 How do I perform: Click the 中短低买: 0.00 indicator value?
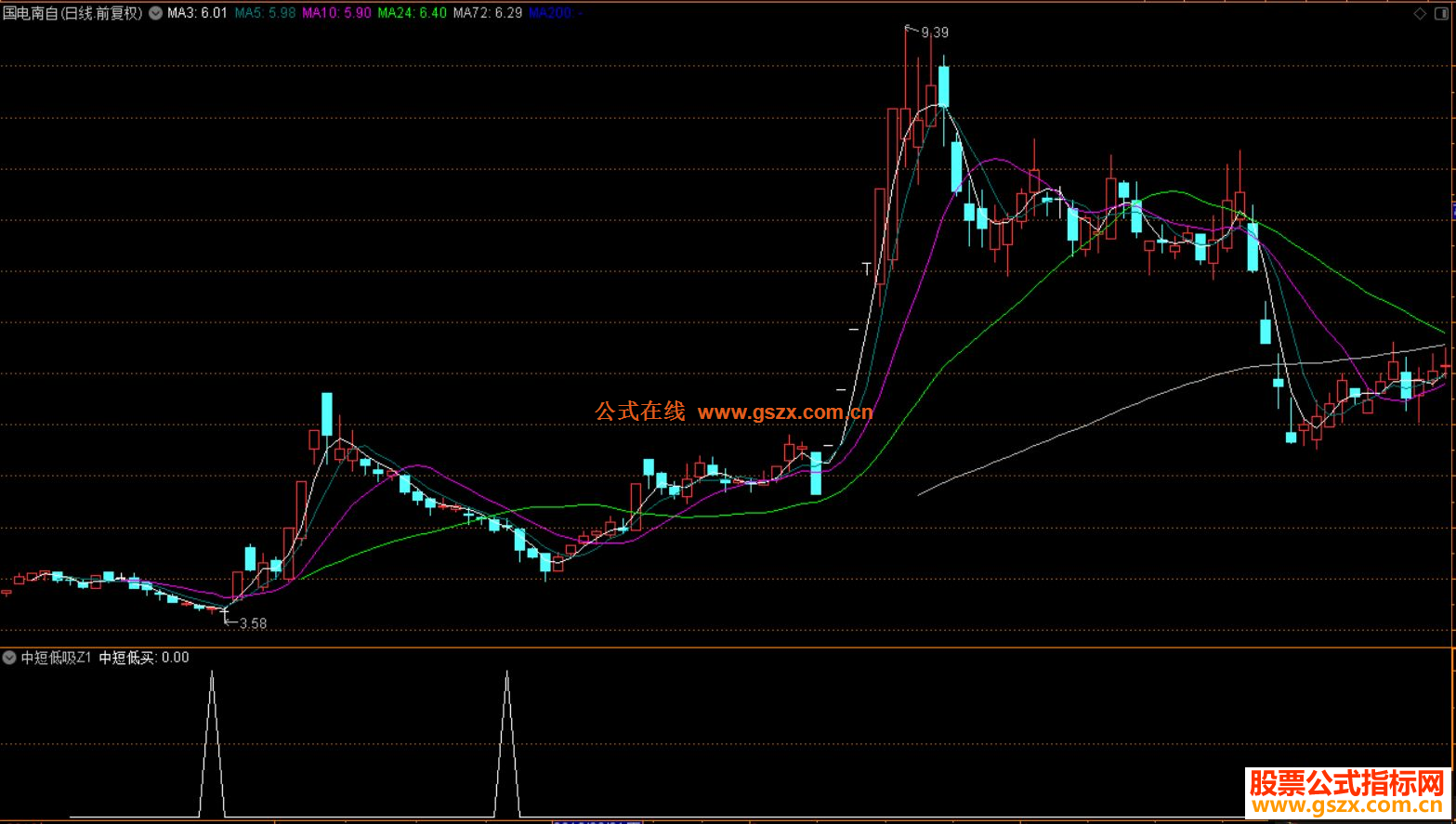tap(144, 658)
